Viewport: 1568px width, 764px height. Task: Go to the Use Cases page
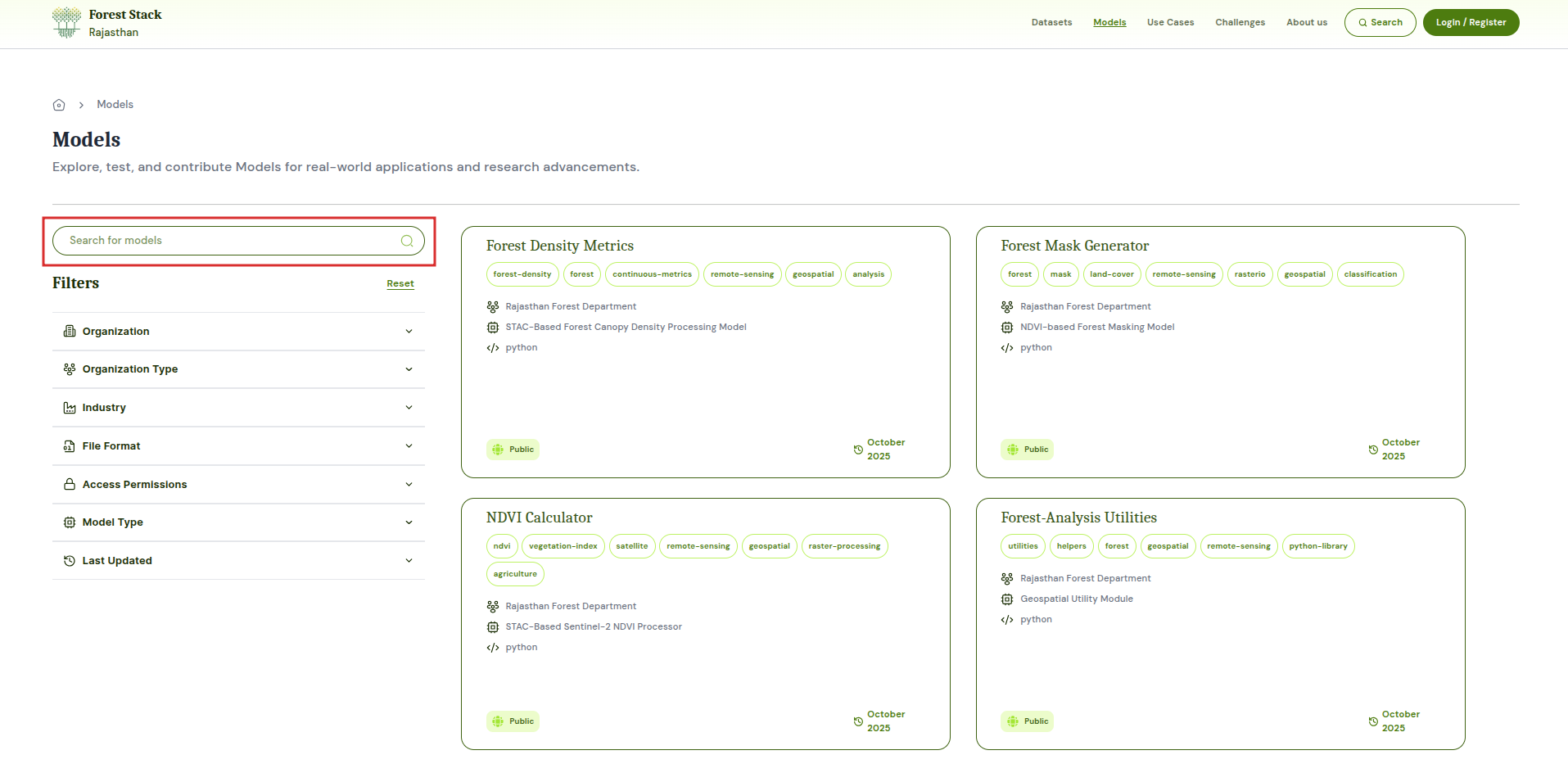pos(1170,22)
